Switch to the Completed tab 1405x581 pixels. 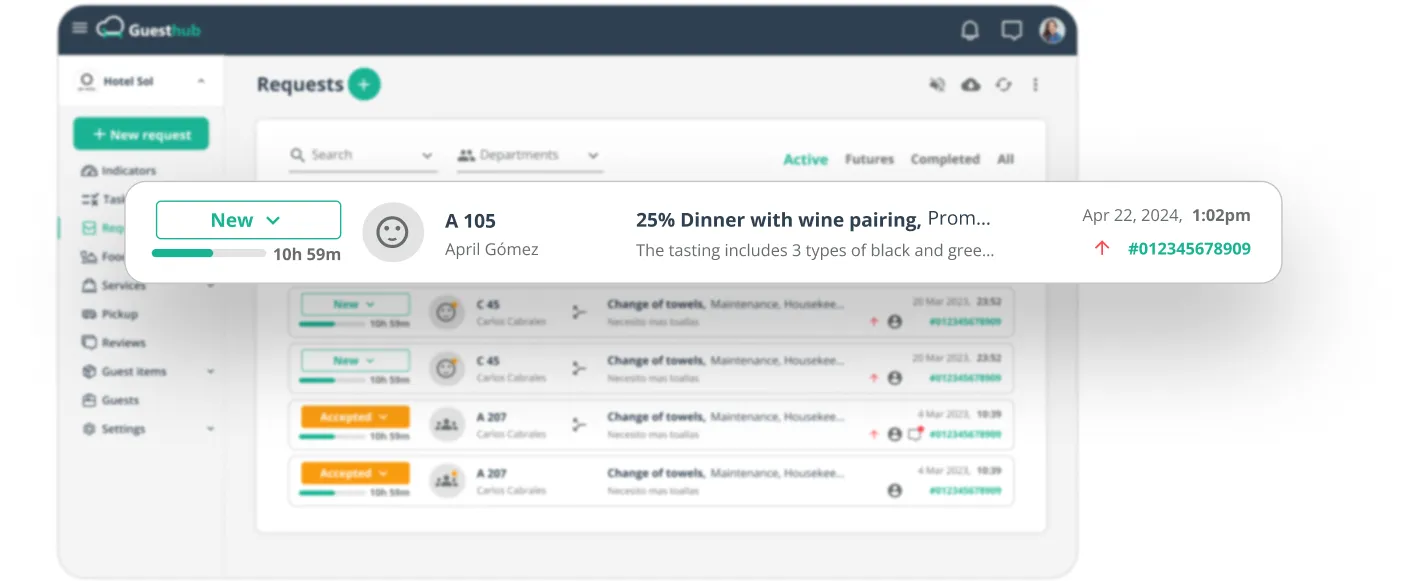pyautogui.click(x=944, y=159)
